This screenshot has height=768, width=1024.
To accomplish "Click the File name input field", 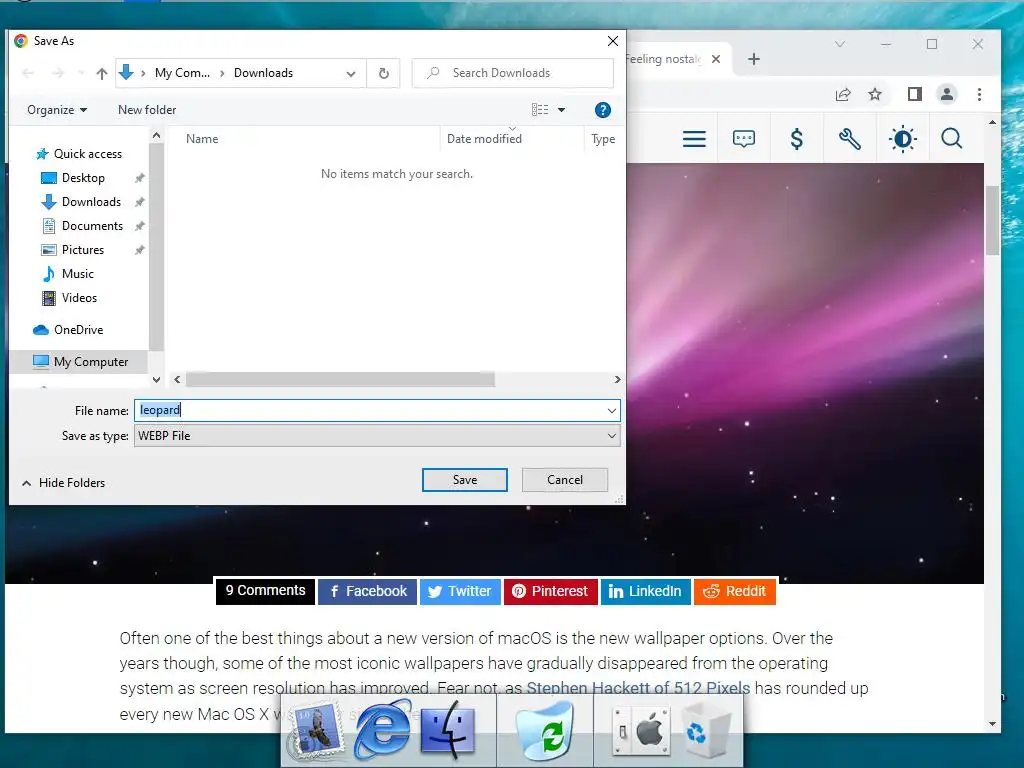I will tap(371, 410).
